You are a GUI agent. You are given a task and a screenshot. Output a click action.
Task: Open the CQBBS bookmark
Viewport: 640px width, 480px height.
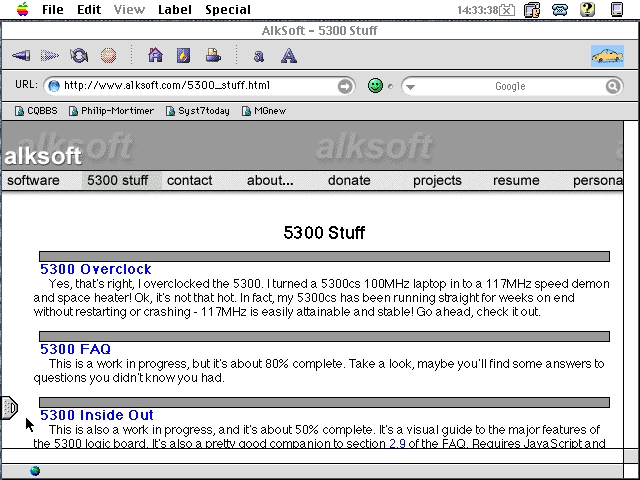(x=36, y=111)
